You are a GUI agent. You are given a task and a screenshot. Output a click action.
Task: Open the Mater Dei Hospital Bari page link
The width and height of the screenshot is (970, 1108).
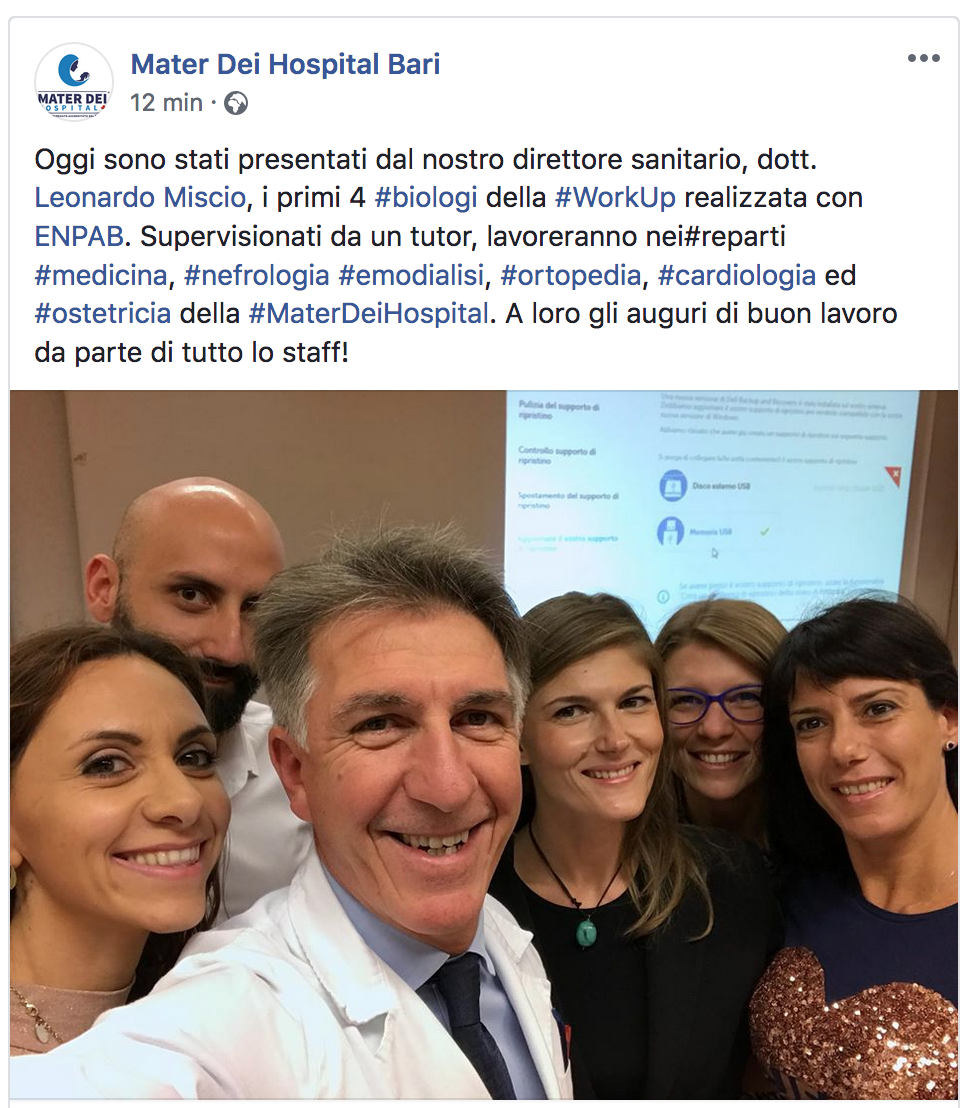click(x=285, y=64)
